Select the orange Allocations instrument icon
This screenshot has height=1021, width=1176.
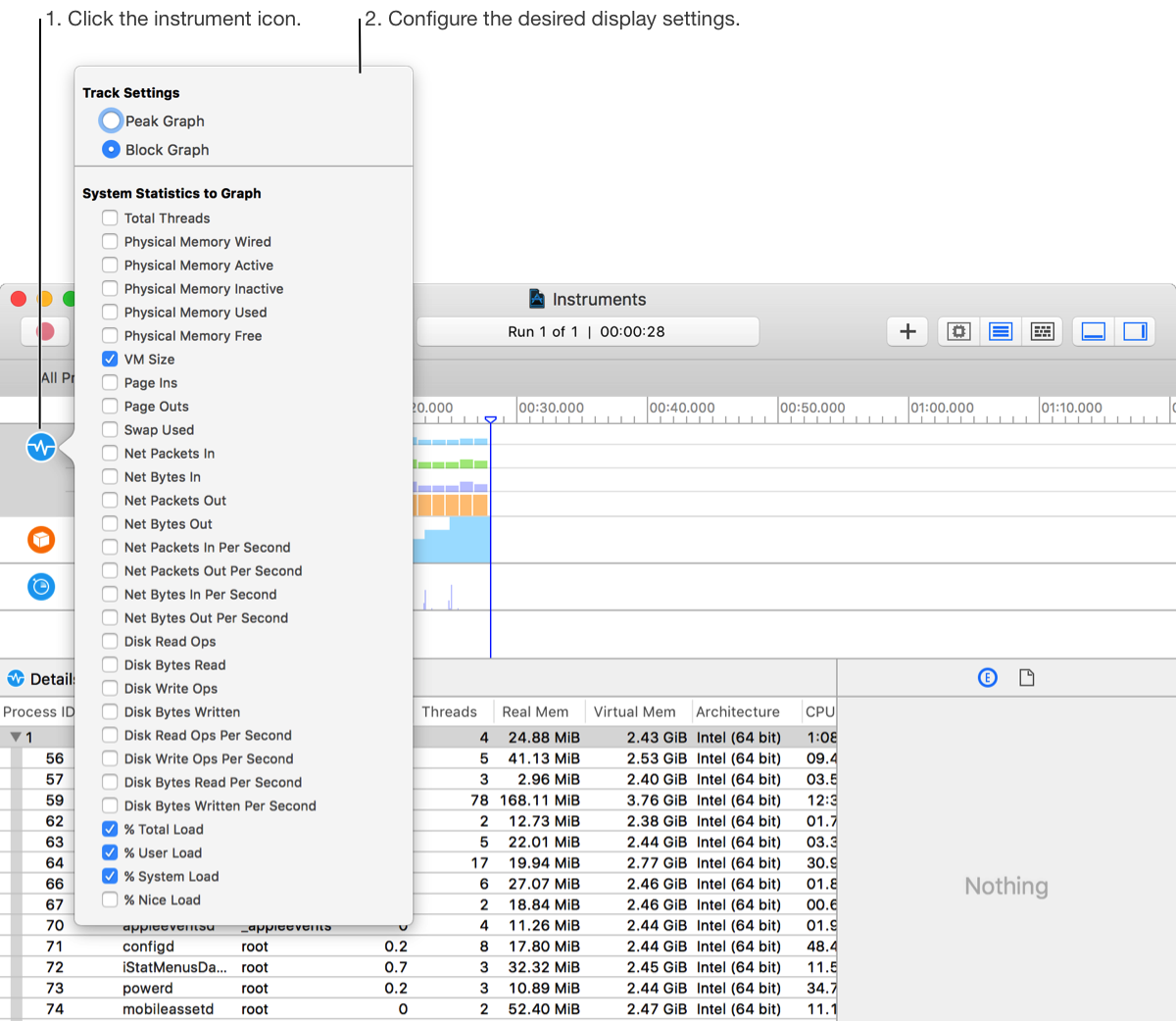point(40,539)
